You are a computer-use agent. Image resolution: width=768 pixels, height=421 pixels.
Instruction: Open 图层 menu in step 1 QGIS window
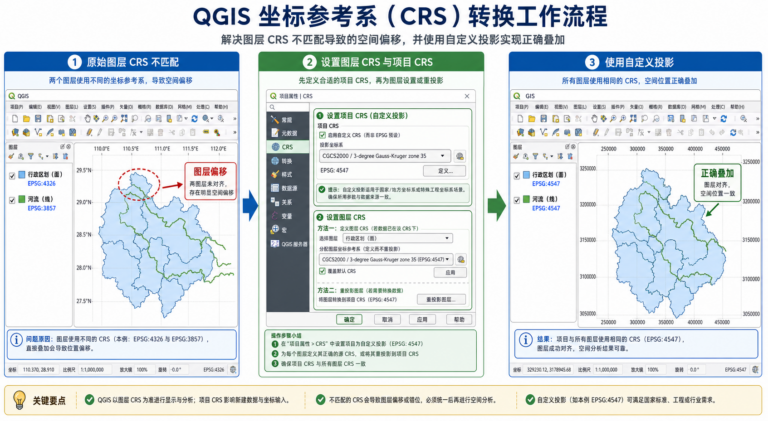pyautogui.click(x=72, y=107)
